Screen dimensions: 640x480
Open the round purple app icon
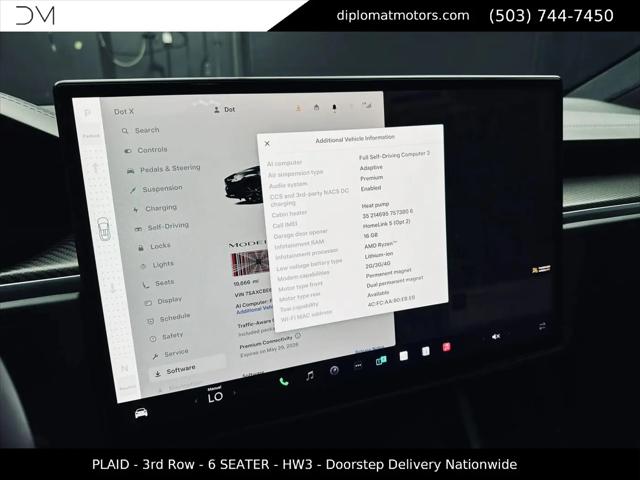[x=334, y=370]
